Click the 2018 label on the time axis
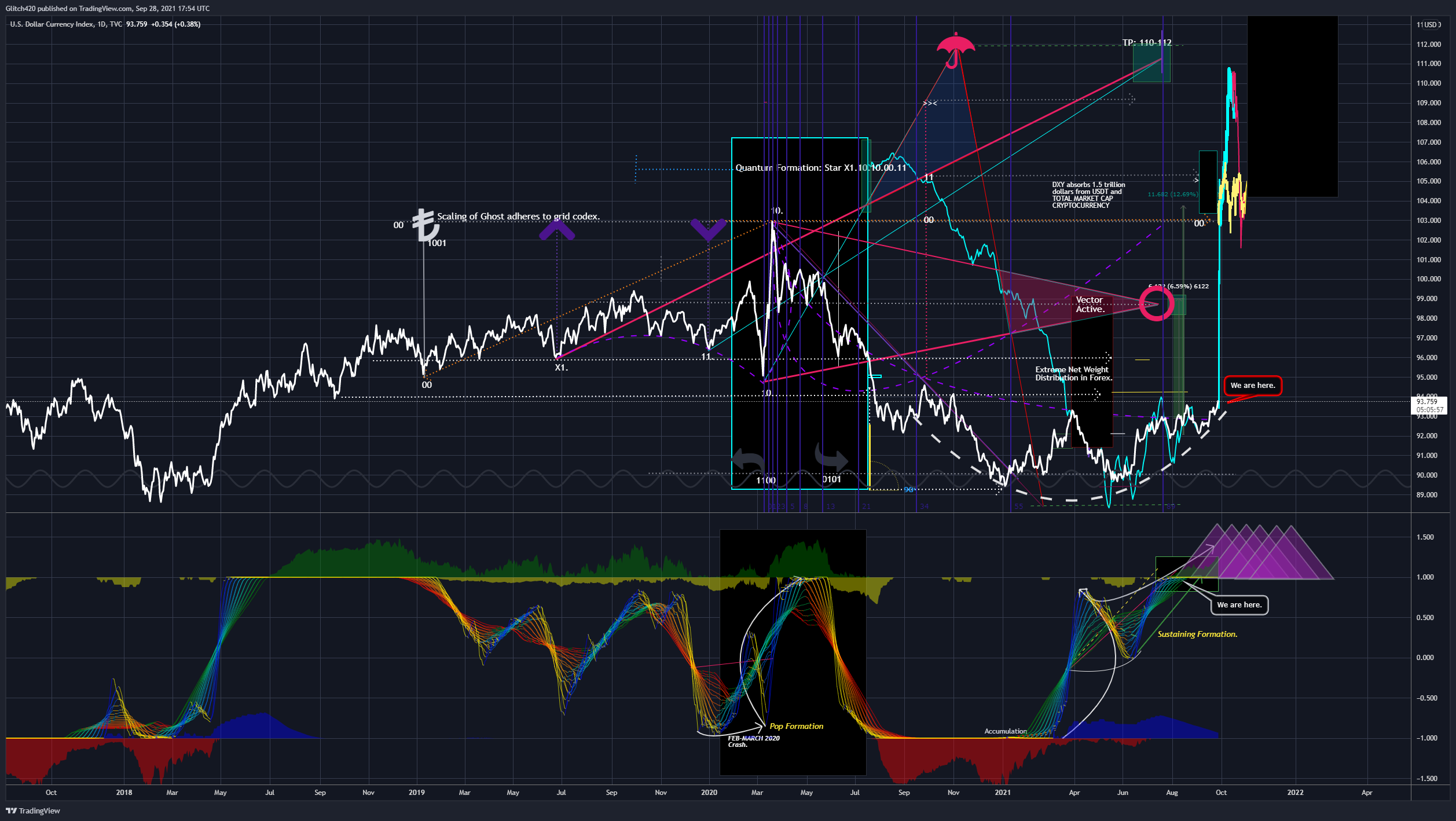 [x=124, y=793]
